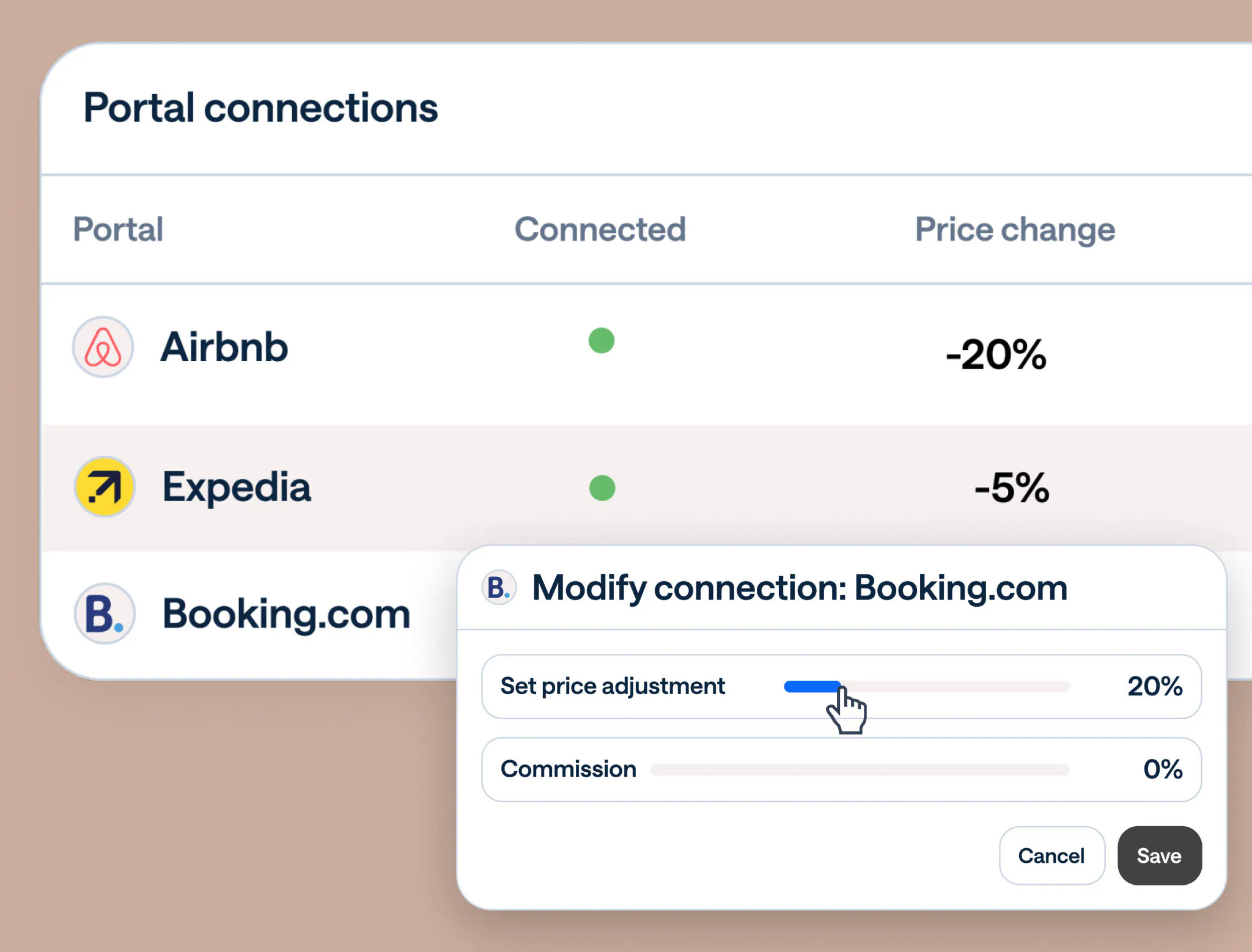Click the 20% price adjustment value
Screen dimensions: 1252x952
(x=1154, y=686)
